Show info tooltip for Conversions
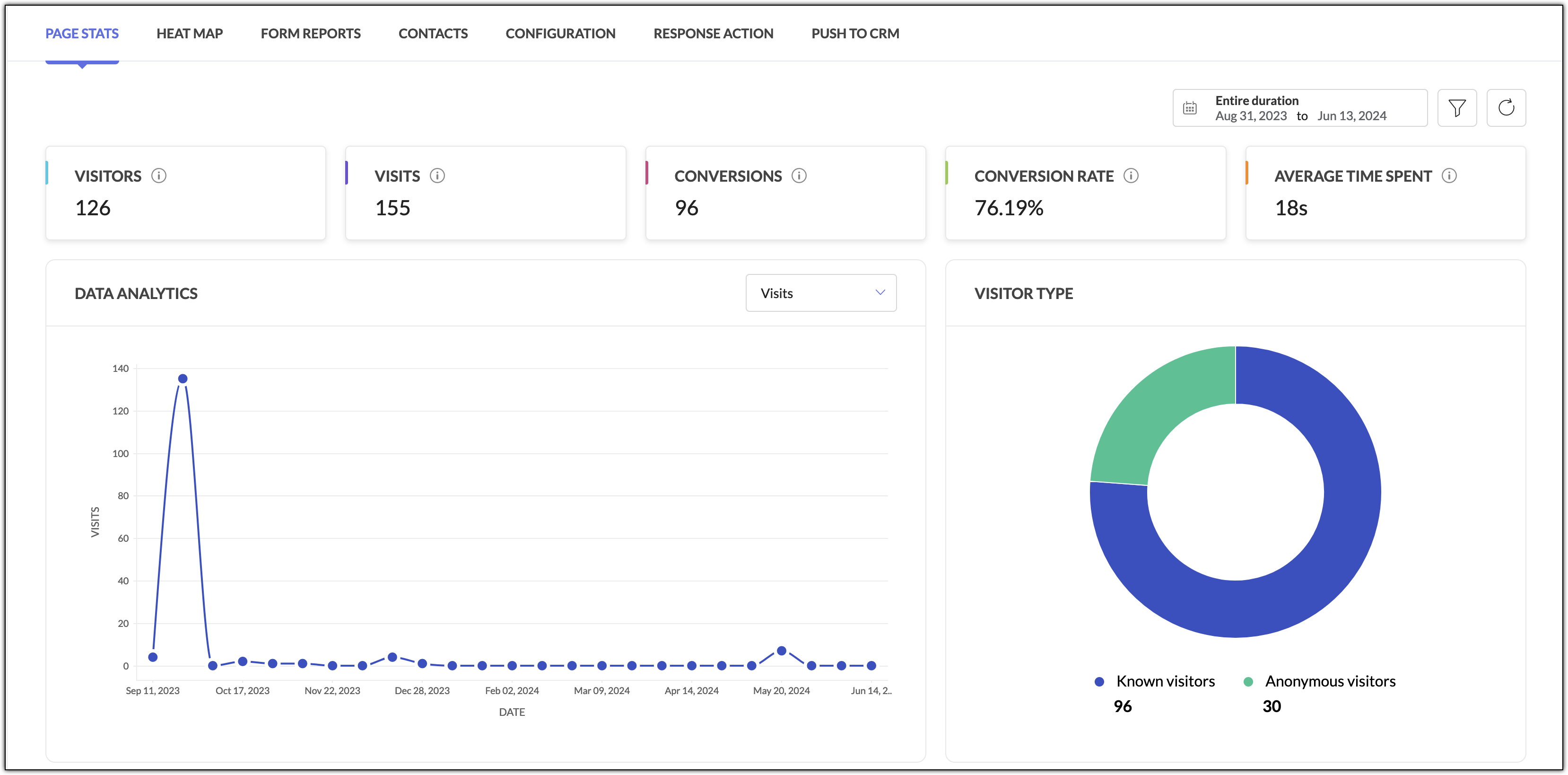This screenshot has height=775, width=1568. (x=799, y=176)
